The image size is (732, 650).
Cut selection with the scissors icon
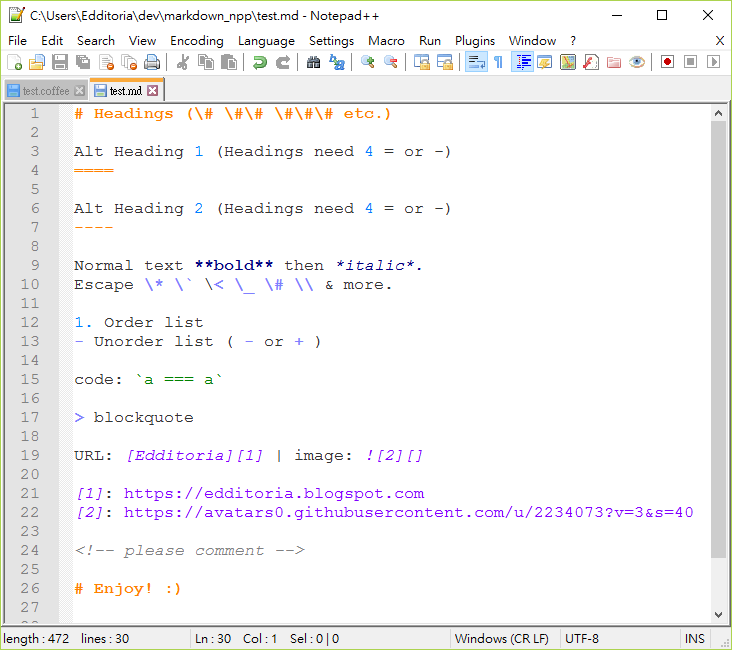(x=183, y=62)
